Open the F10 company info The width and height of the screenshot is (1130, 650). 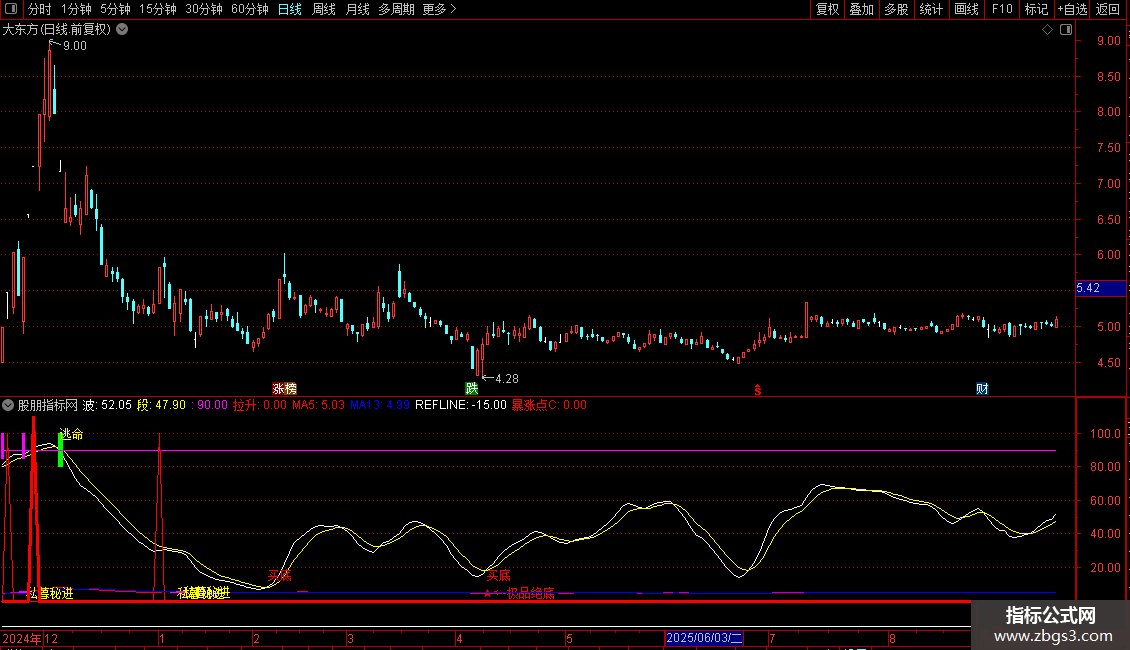coord(1002,9)
